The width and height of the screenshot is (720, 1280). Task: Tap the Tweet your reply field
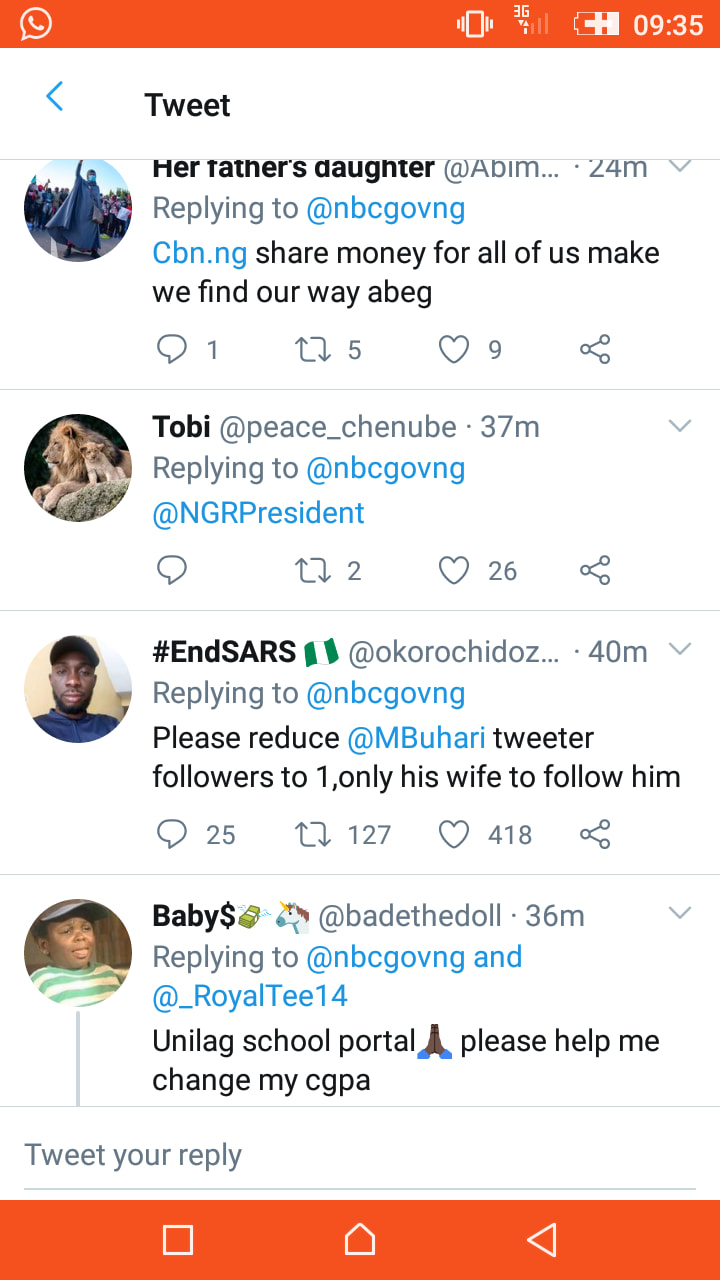(x=360, y=1155)
